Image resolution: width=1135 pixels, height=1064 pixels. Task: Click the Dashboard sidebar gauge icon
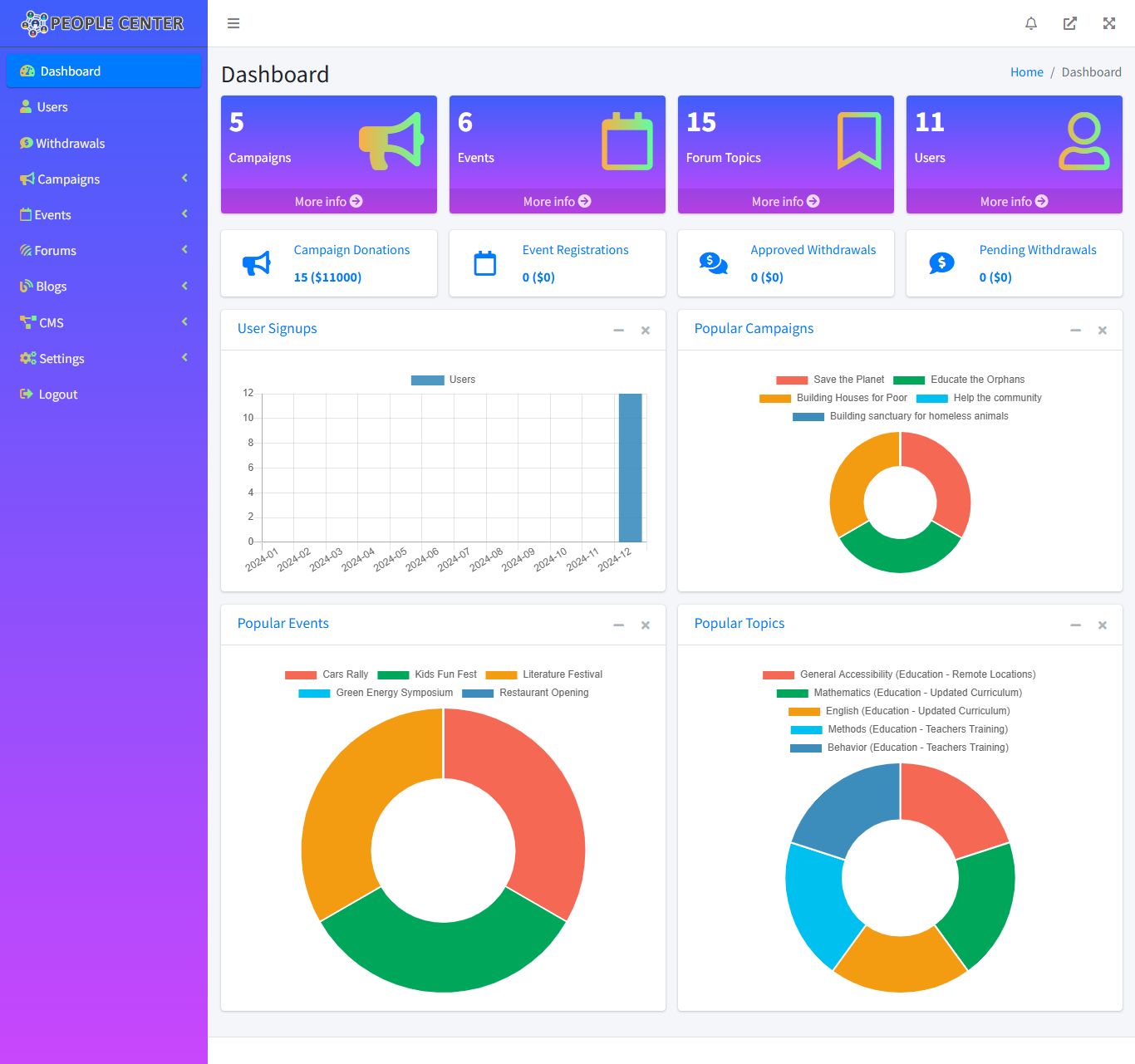pos(27,71)
